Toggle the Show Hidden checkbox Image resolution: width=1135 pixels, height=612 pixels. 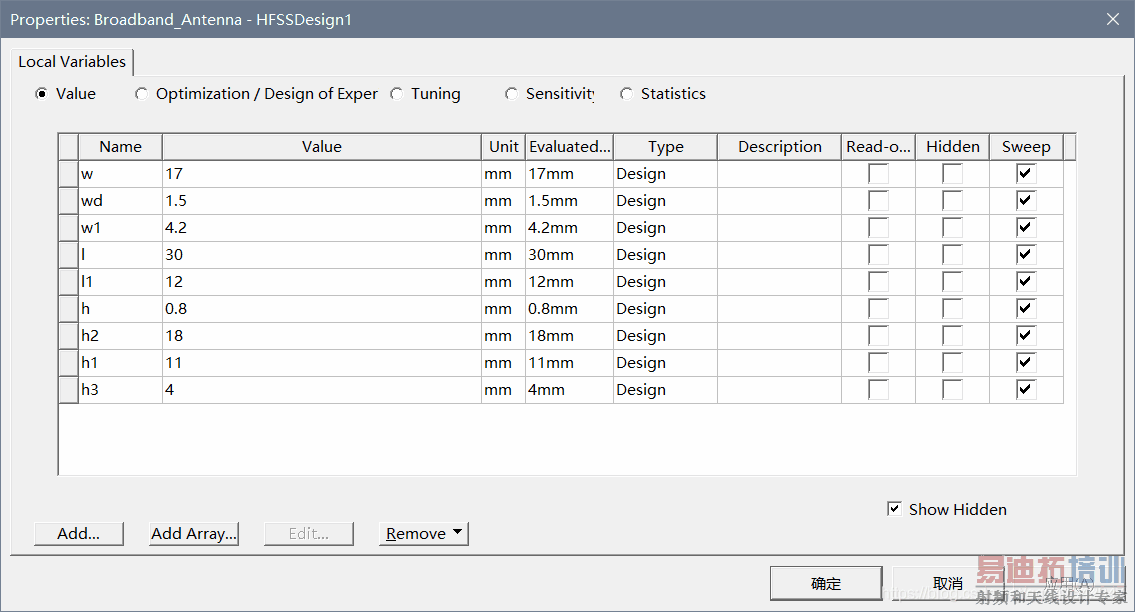[894, 509]
